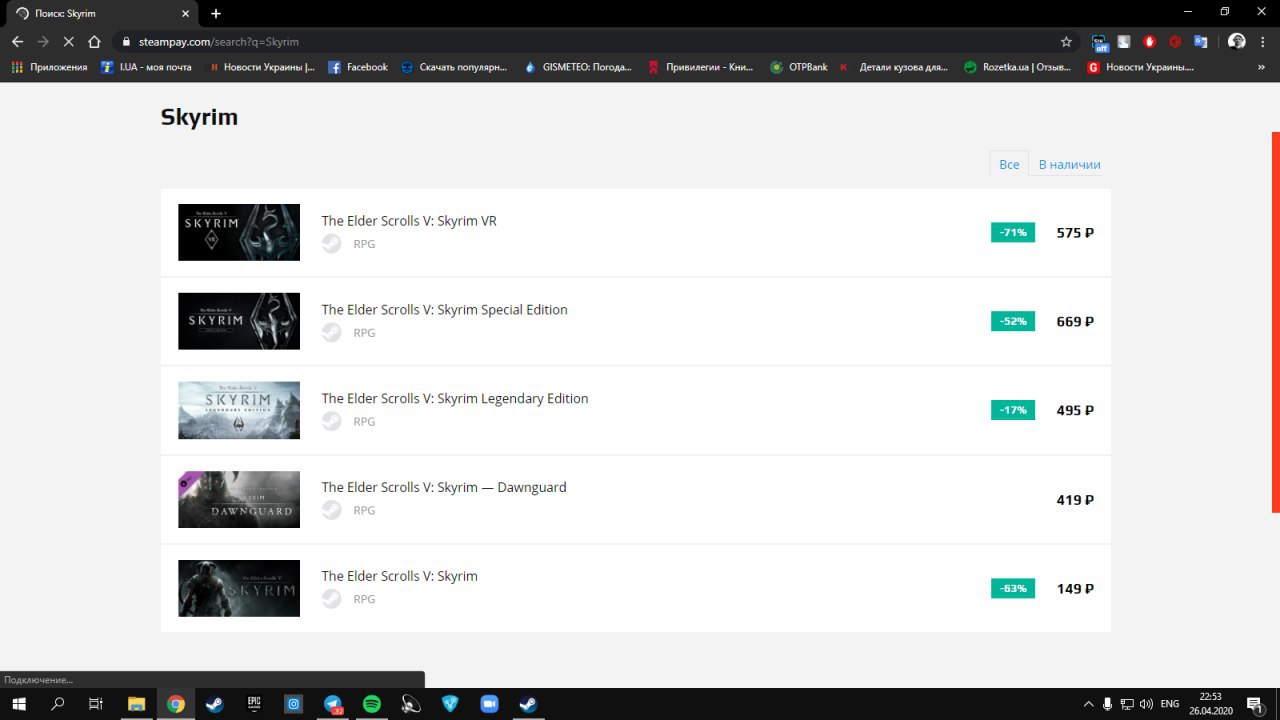Open Zoom from the taskbar
Viewport: 1280px width, 720px height.
(x=489, y=704)
